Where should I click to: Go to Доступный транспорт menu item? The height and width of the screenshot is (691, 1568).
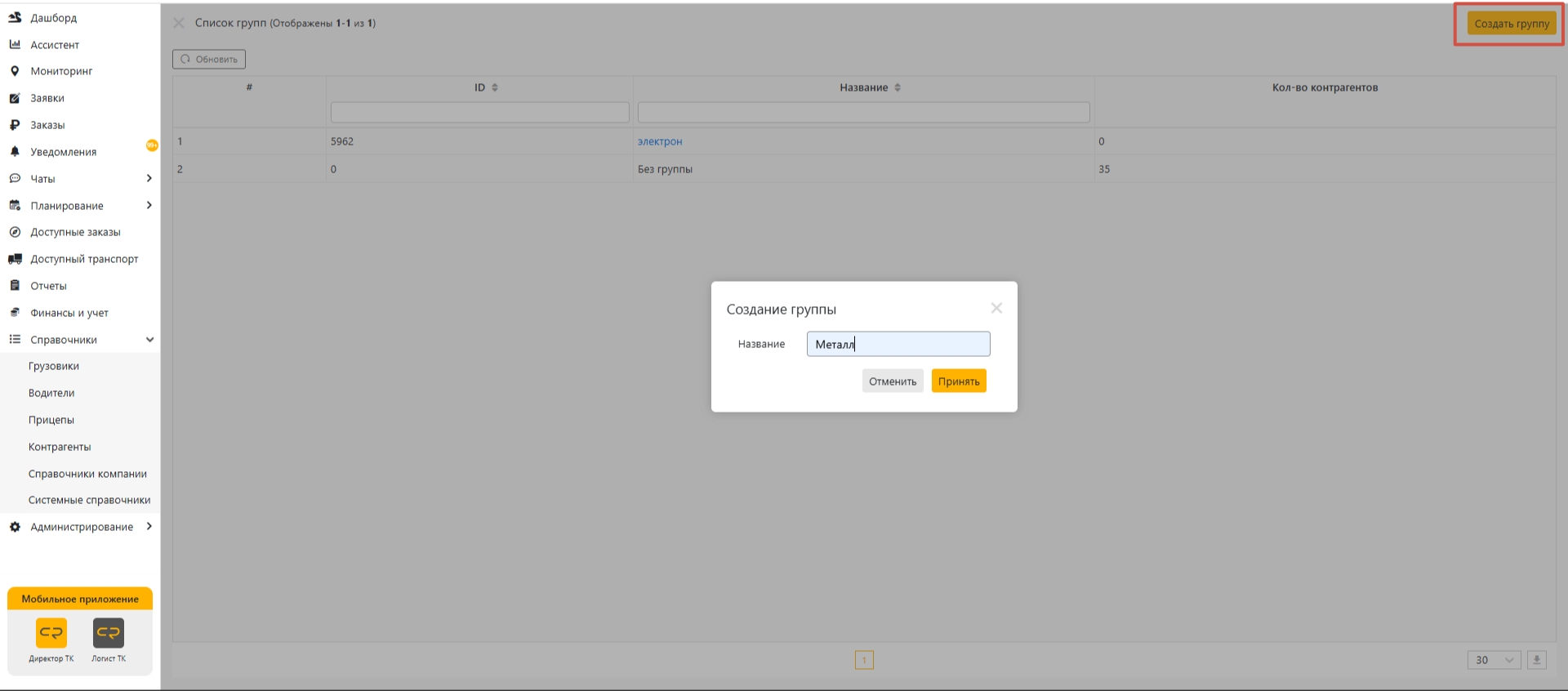point(84,259)
